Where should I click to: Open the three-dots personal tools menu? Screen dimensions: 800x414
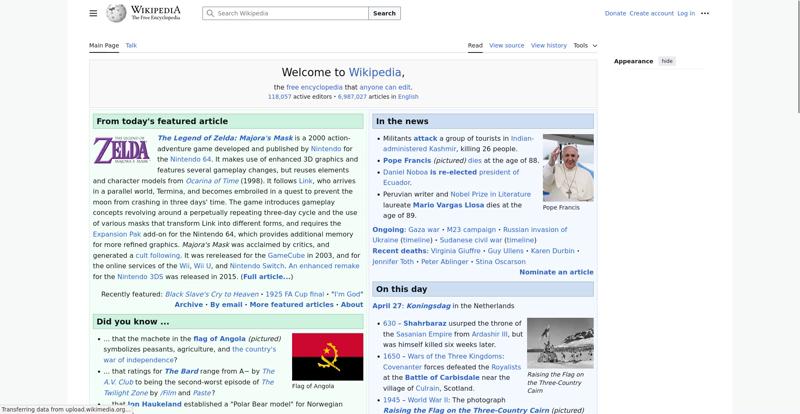[705, 13]
